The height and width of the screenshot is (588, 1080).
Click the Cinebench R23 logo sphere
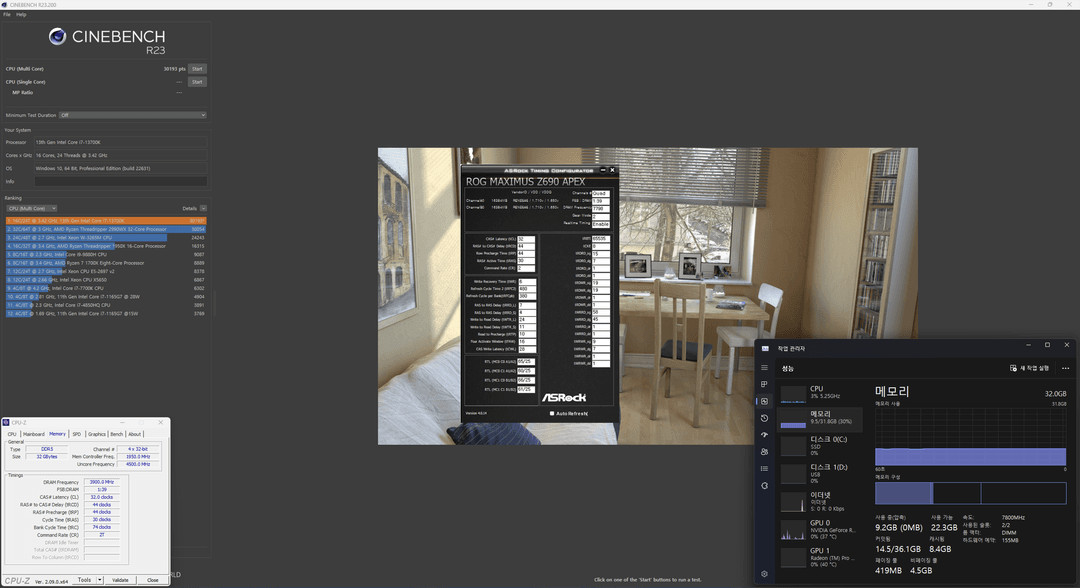click(57, 36)
